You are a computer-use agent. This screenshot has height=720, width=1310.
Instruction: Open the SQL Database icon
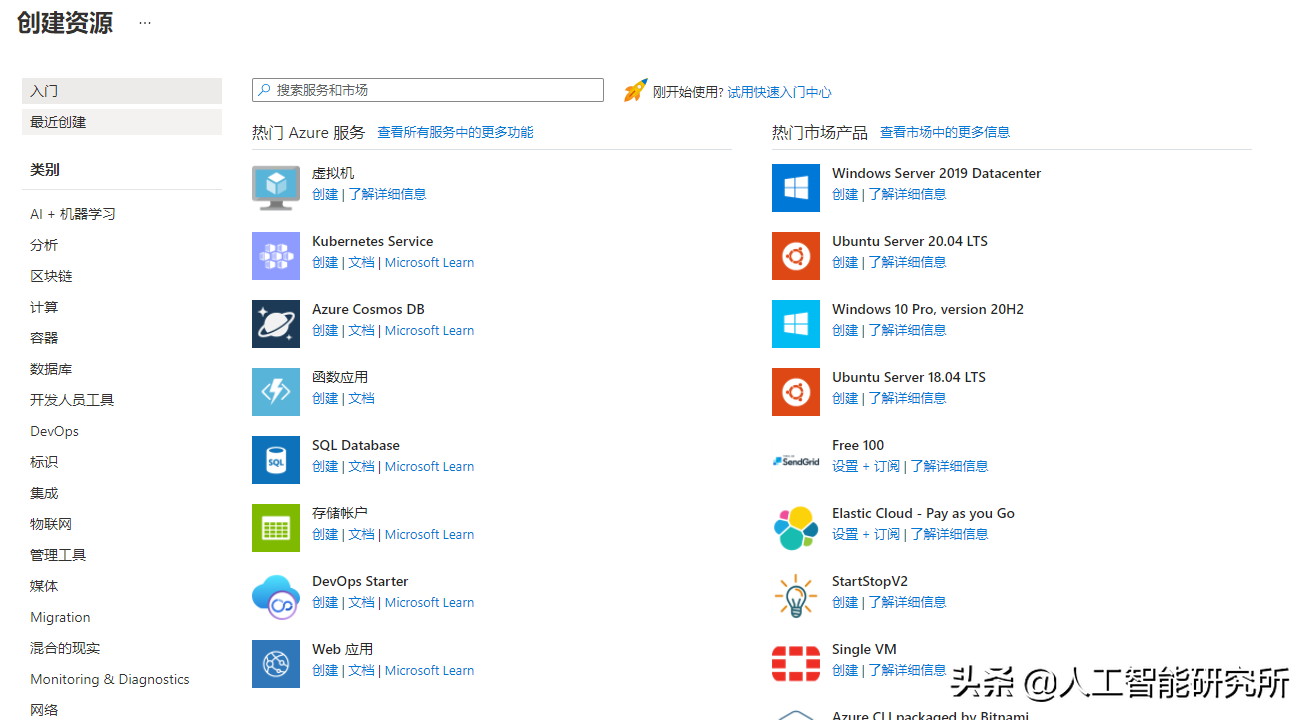(x=276, y=460)
